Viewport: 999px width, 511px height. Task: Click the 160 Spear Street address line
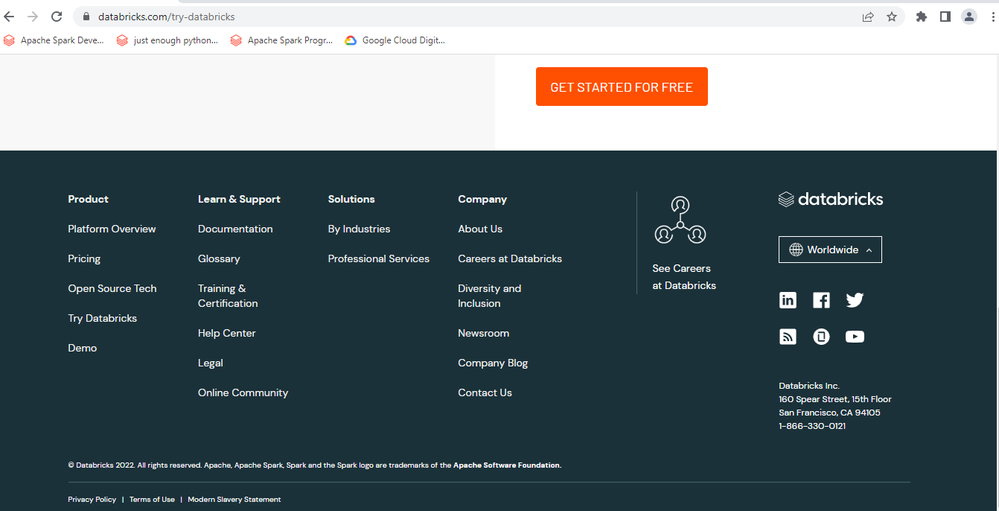pos(835,399)
